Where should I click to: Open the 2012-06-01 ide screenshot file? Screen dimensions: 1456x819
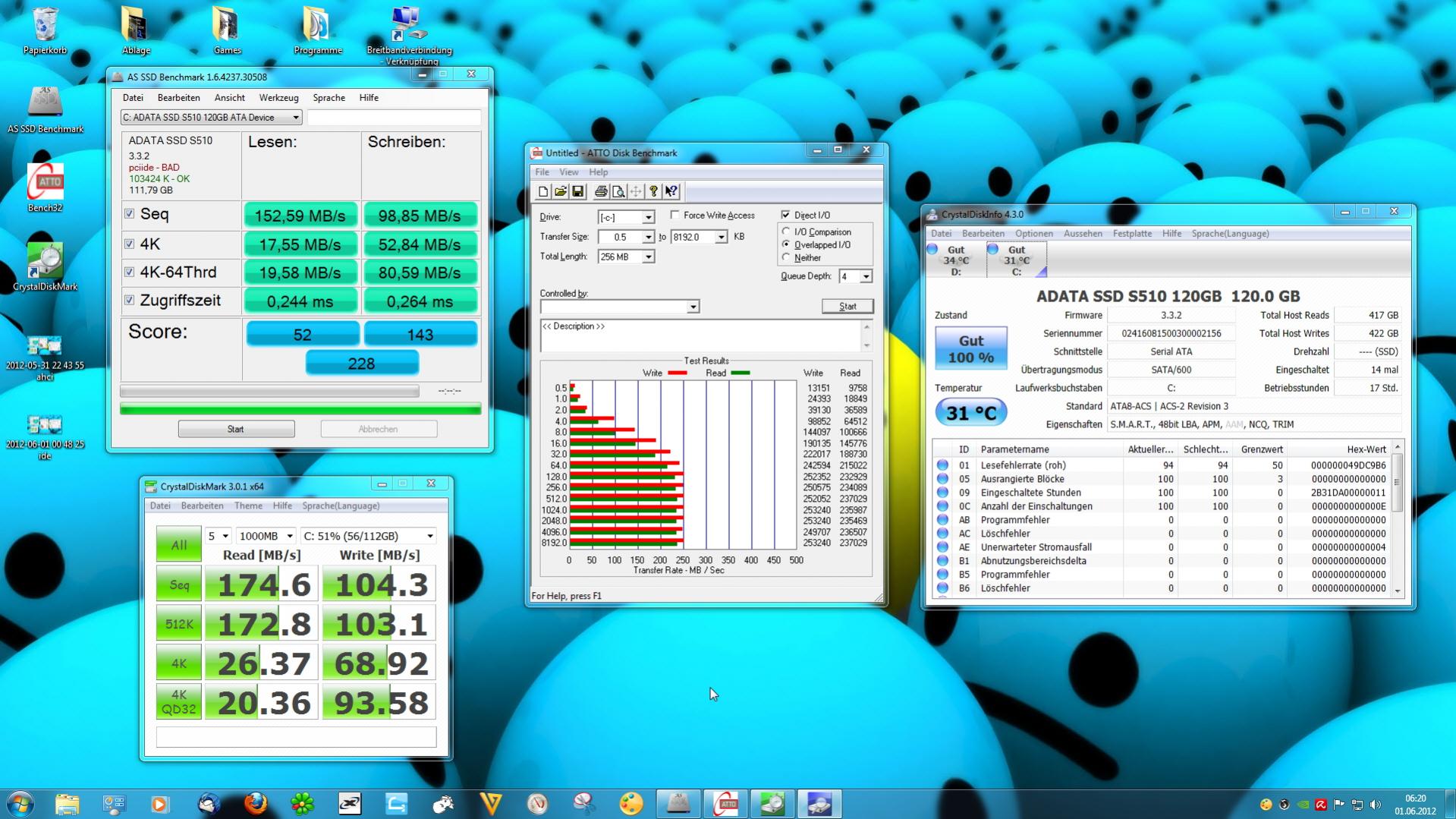tap(45, 437)
